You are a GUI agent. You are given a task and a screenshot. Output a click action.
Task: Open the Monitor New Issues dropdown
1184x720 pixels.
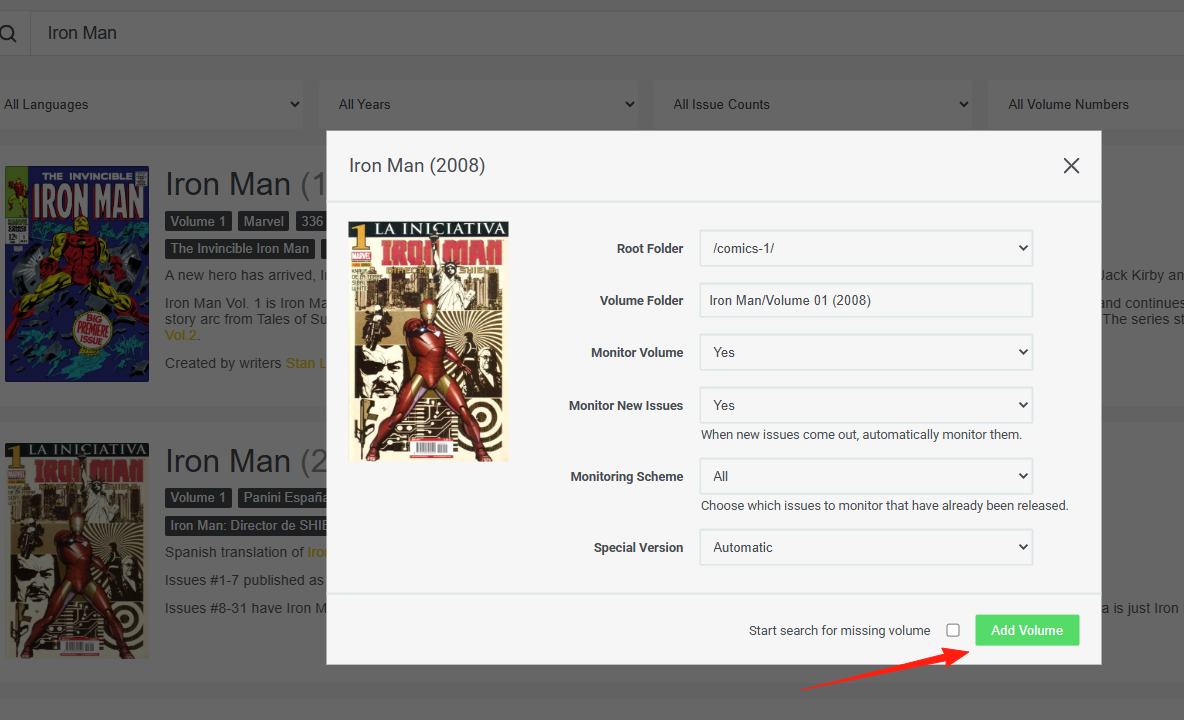point(866,405)
